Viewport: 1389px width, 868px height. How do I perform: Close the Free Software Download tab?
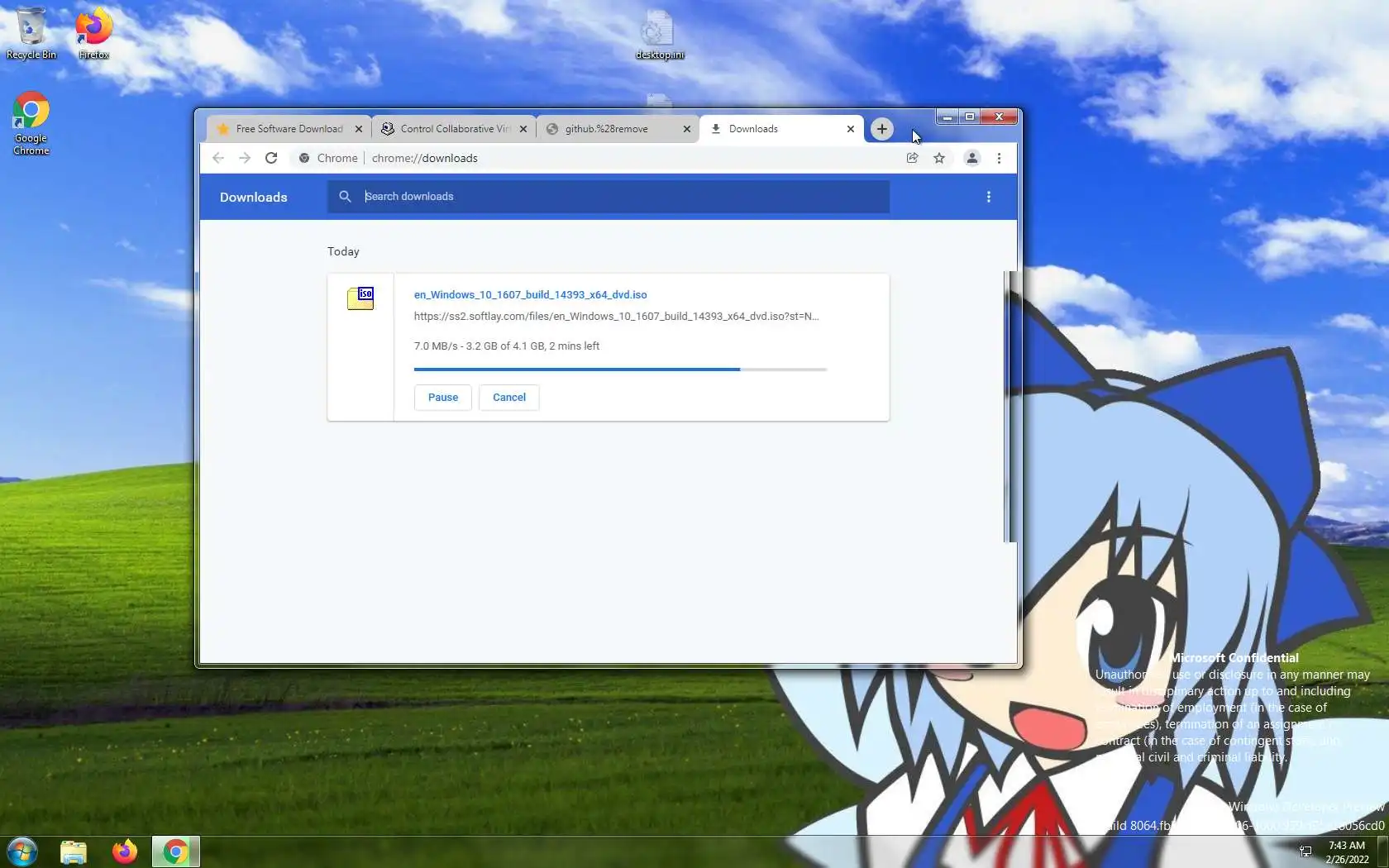click(359, 129)
